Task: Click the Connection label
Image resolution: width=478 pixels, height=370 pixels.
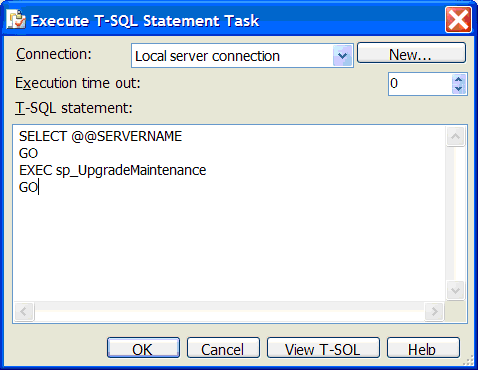Action: point(54,54)
